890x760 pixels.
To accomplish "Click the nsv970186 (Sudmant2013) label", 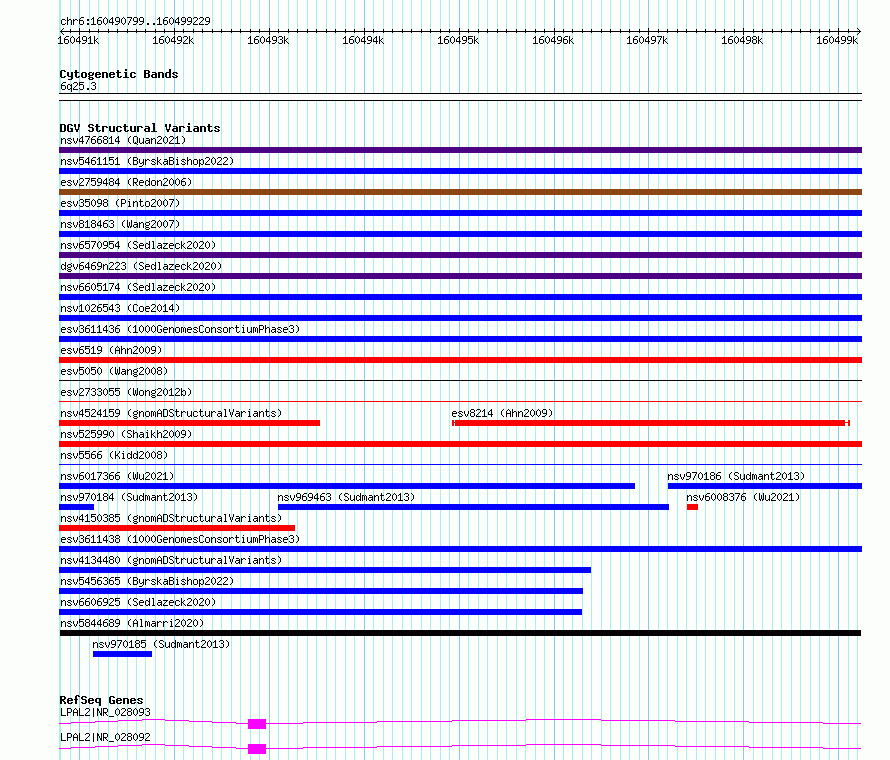I will tap(736, 476).
